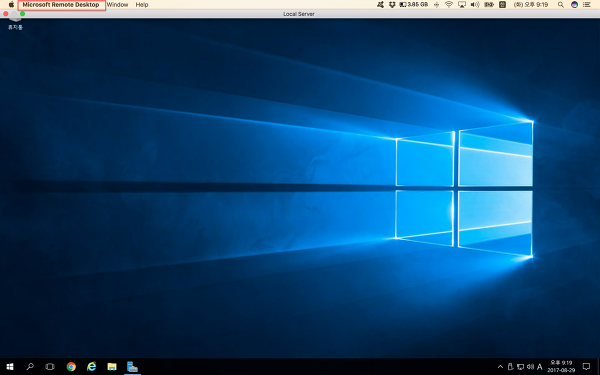This screenshot has width=600, height=375.
Task: Open the AirPlay display menu
Action: pos(462,5)
